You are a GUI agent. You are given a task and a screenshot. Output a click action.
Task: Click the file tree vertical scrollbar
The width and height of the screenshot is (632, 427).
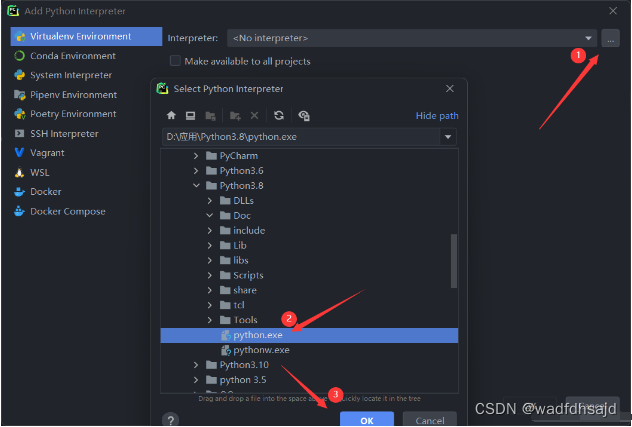[x=454, y=260]
